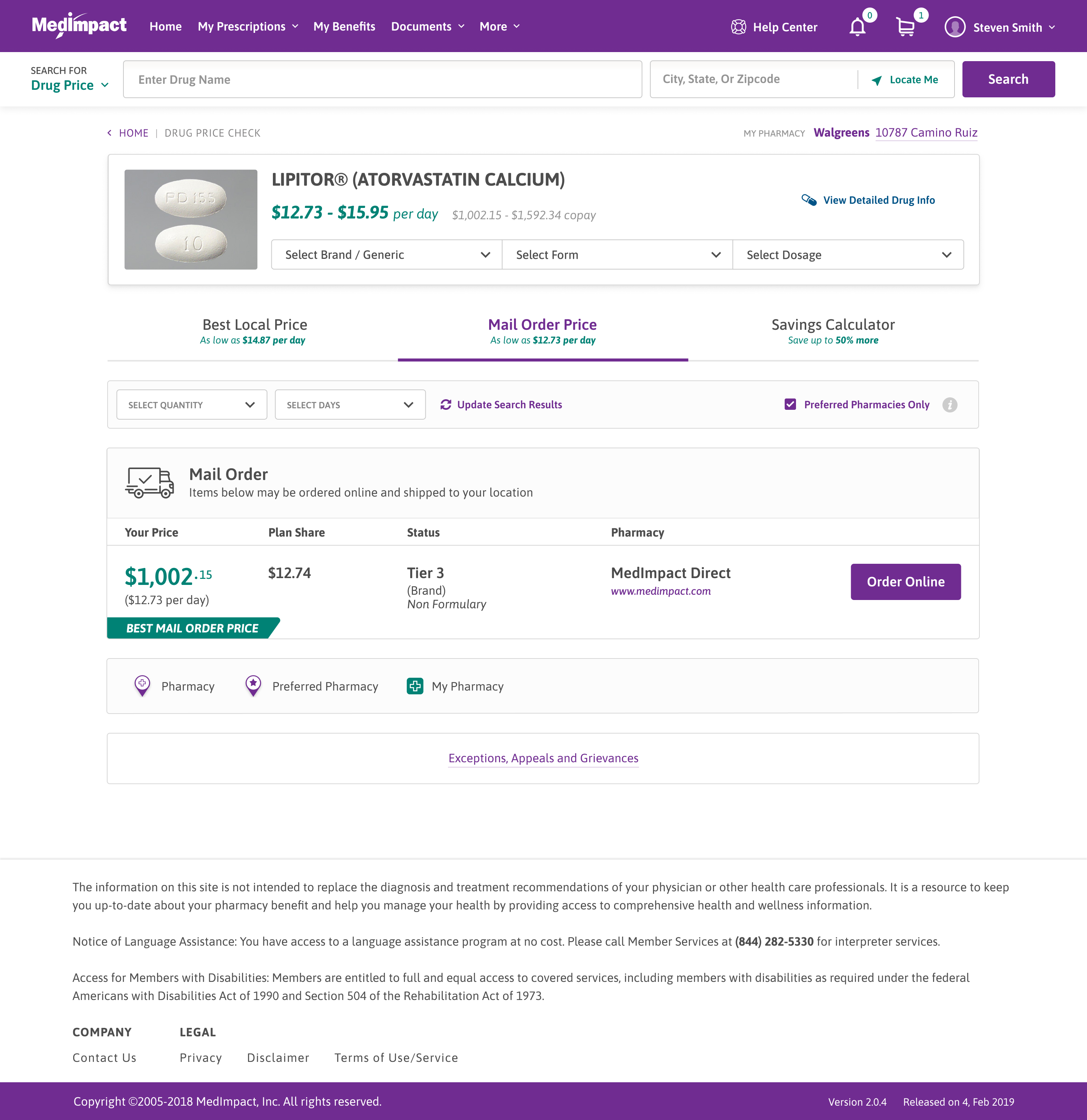Screen dimensions: 1087x1120
Task: Click the Version 2.0.4 text
Action: pyautogui.click(x=857, y=1102)
